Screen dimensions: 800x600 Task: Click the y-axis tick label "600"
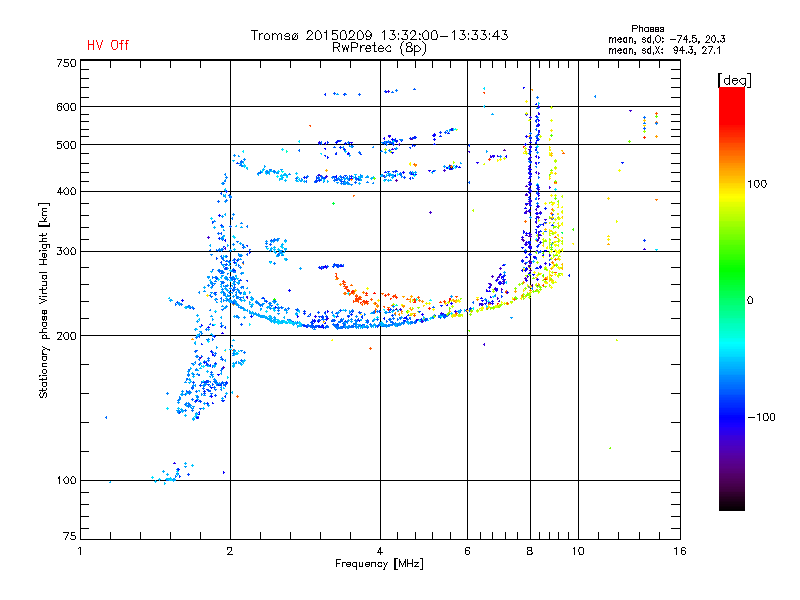coord(67,107)
